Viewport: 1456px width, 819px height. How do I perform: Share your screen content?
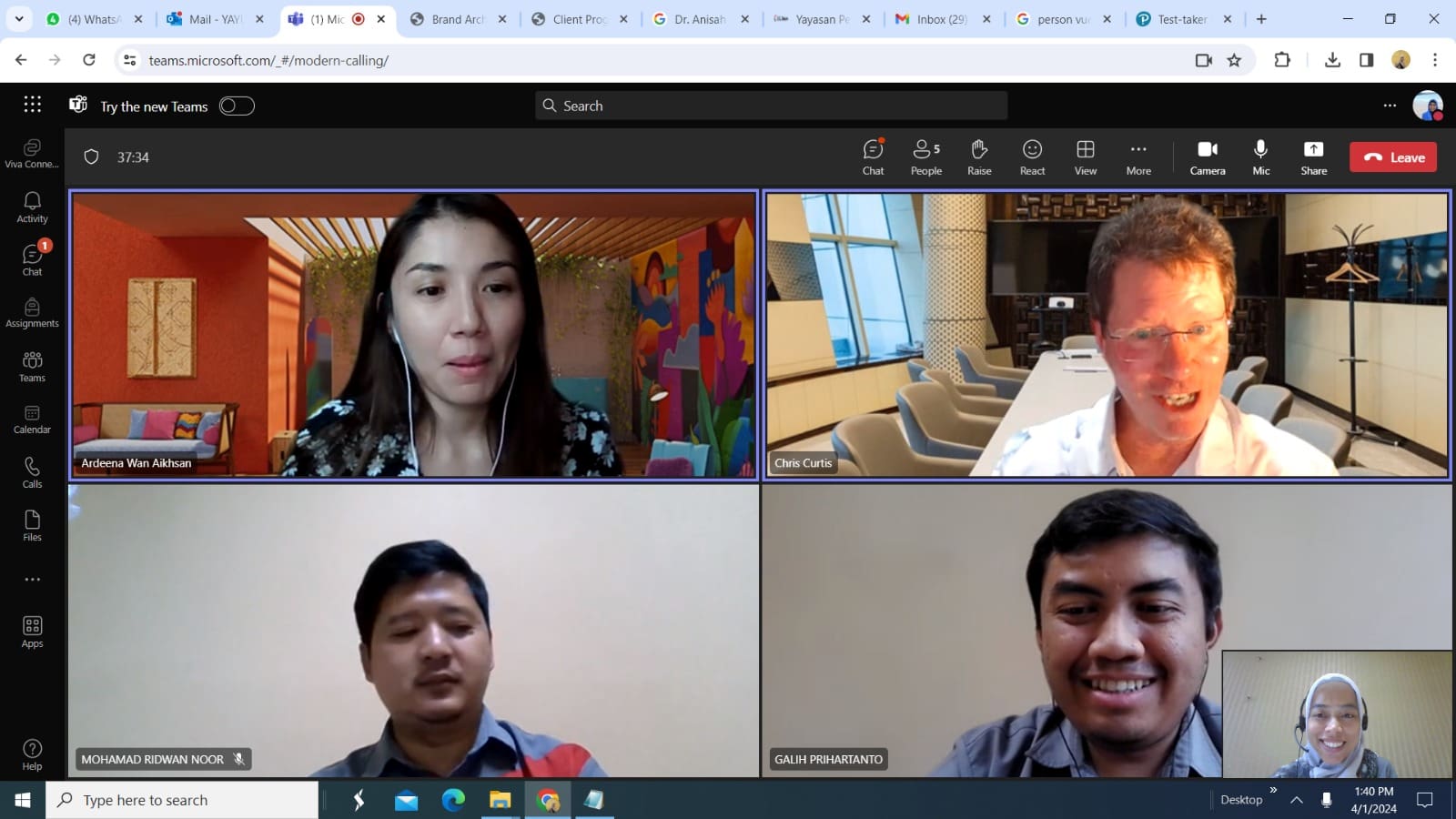point(1313,157)
